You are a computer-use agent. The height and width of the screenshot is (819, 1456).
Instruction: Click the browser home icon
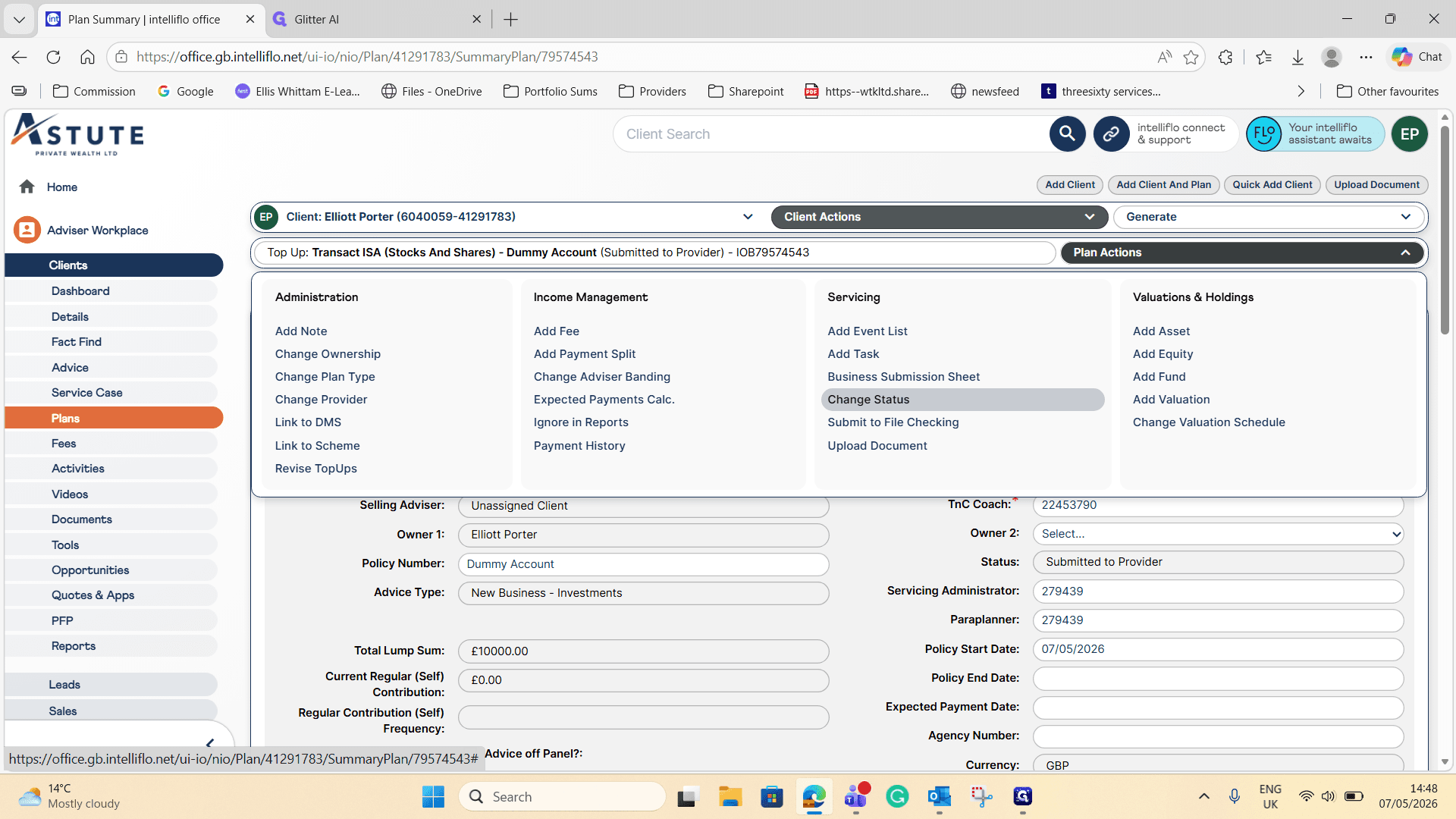87,57
